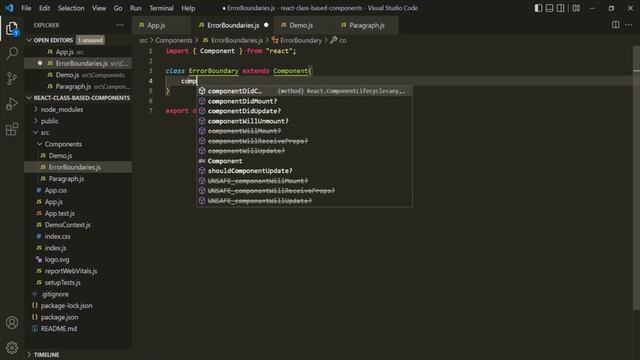Viewport: 640px width, 360px height.
Task: Open the File menu
Action: coord(26,8)
